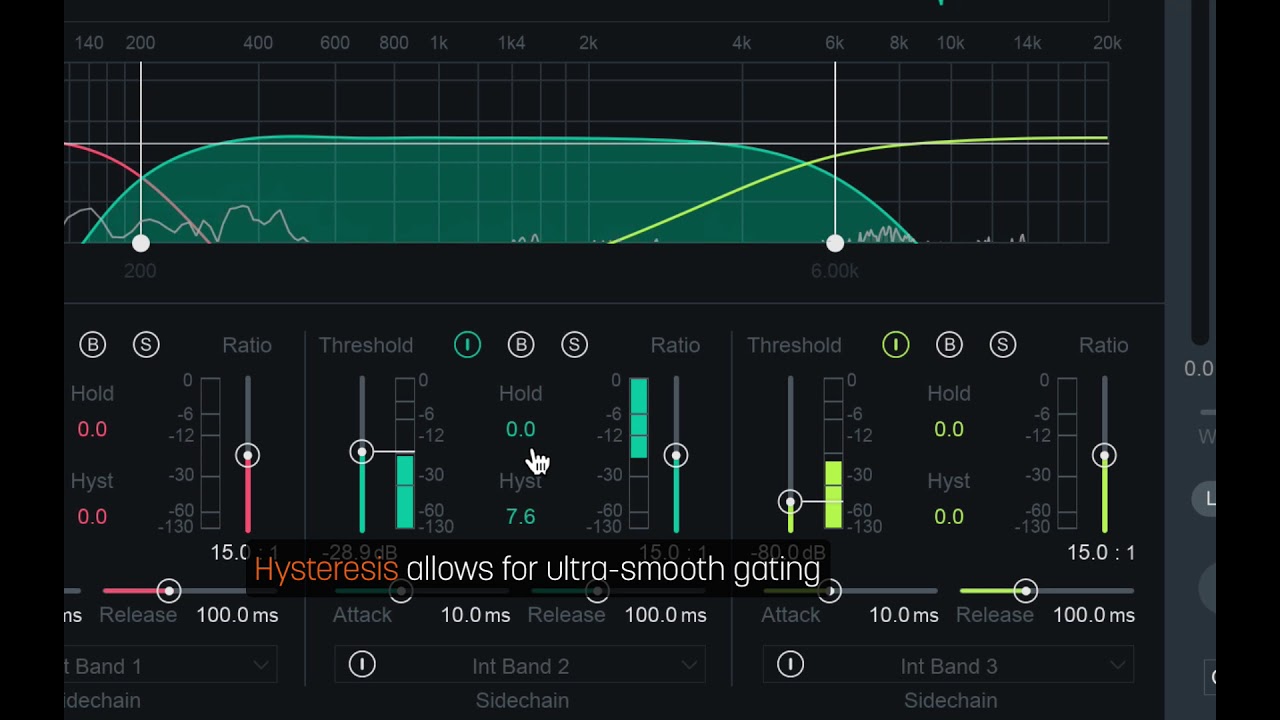
Task: Click Band 2 Threshold slider handle
Action: click(362, 452)
